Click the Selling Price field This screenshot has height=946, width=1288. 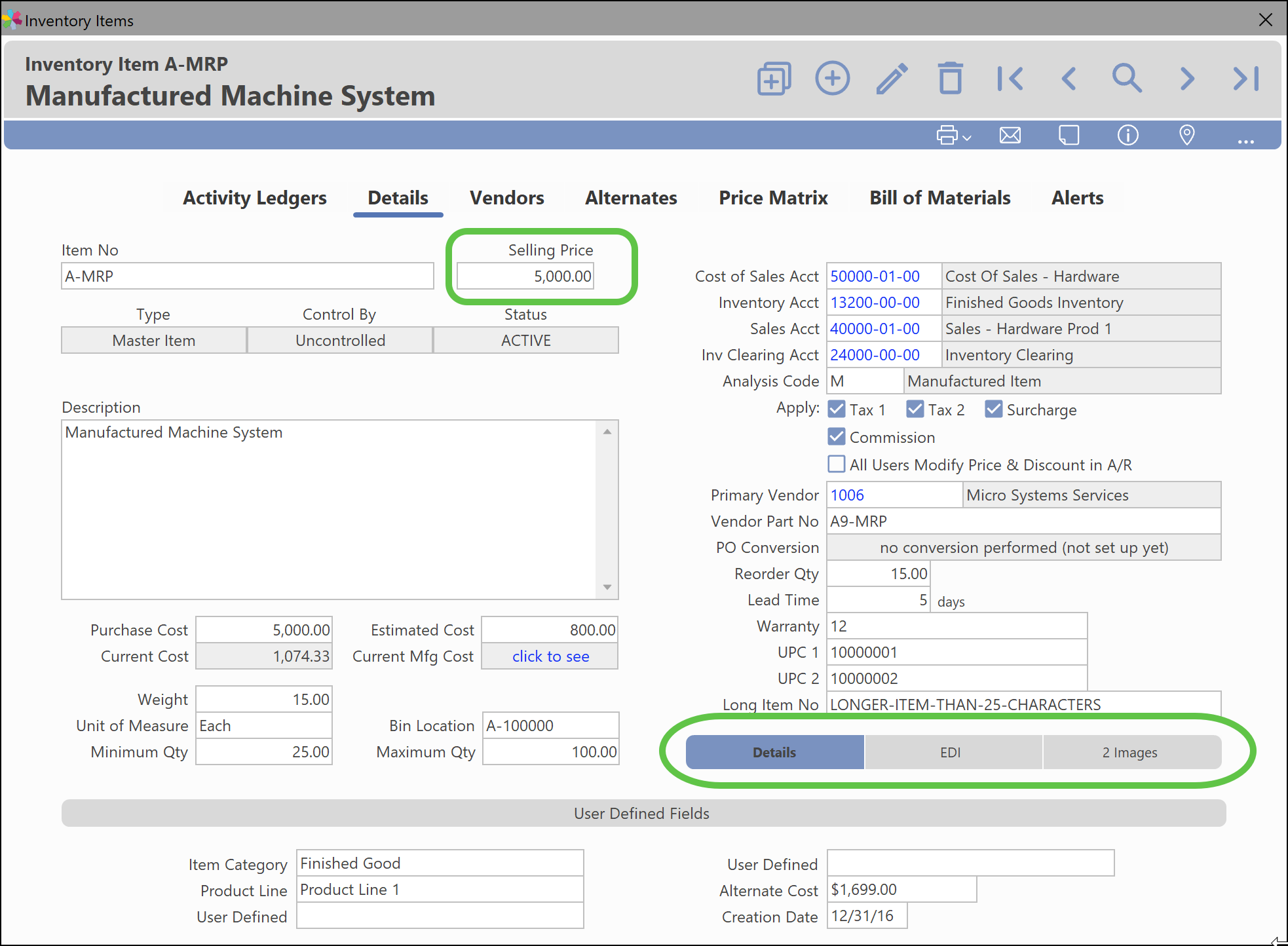click(x=525, y=276)
